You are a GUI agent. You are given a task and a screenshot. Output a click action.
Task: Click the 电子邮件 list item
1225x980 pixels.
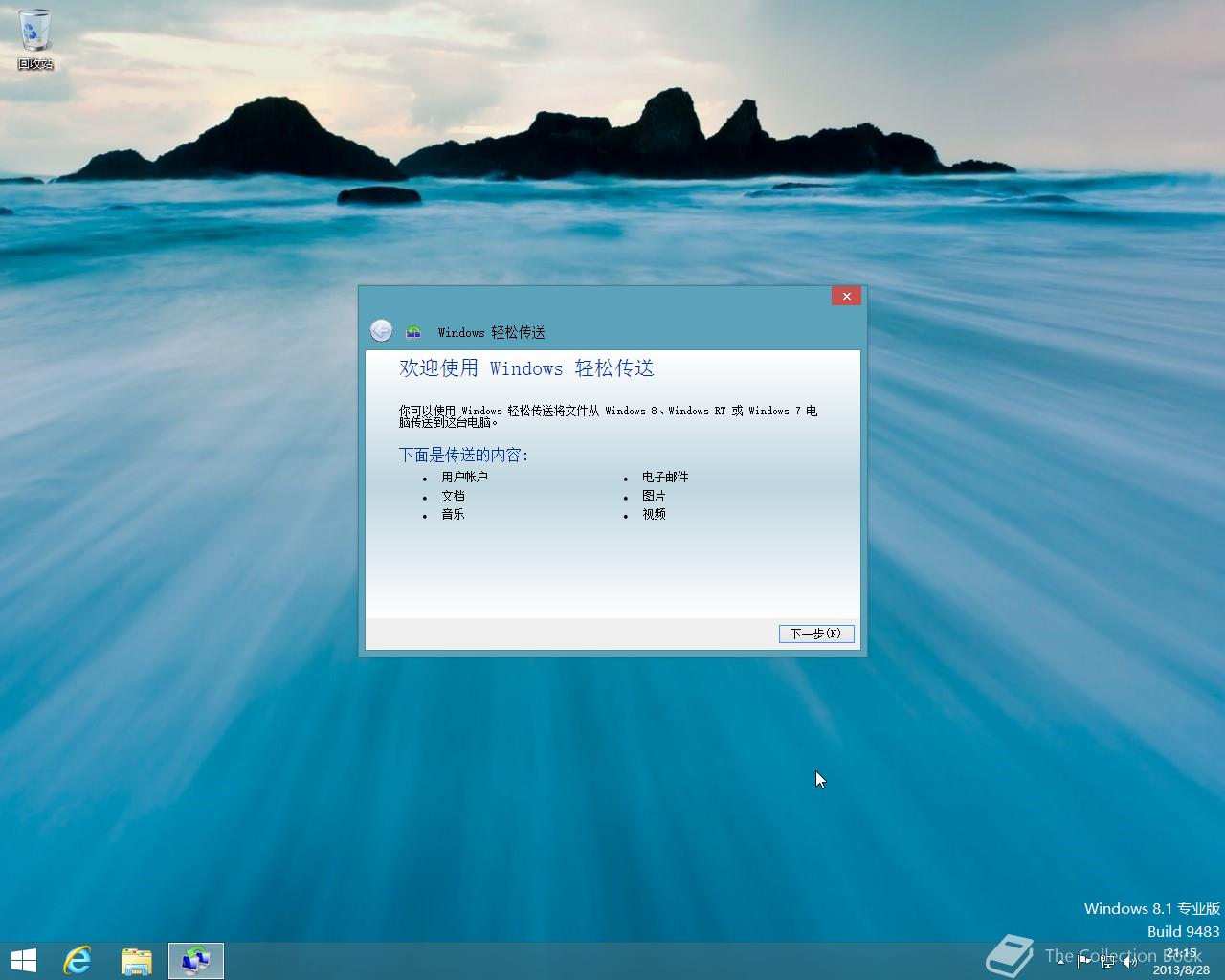click(665, 477)
